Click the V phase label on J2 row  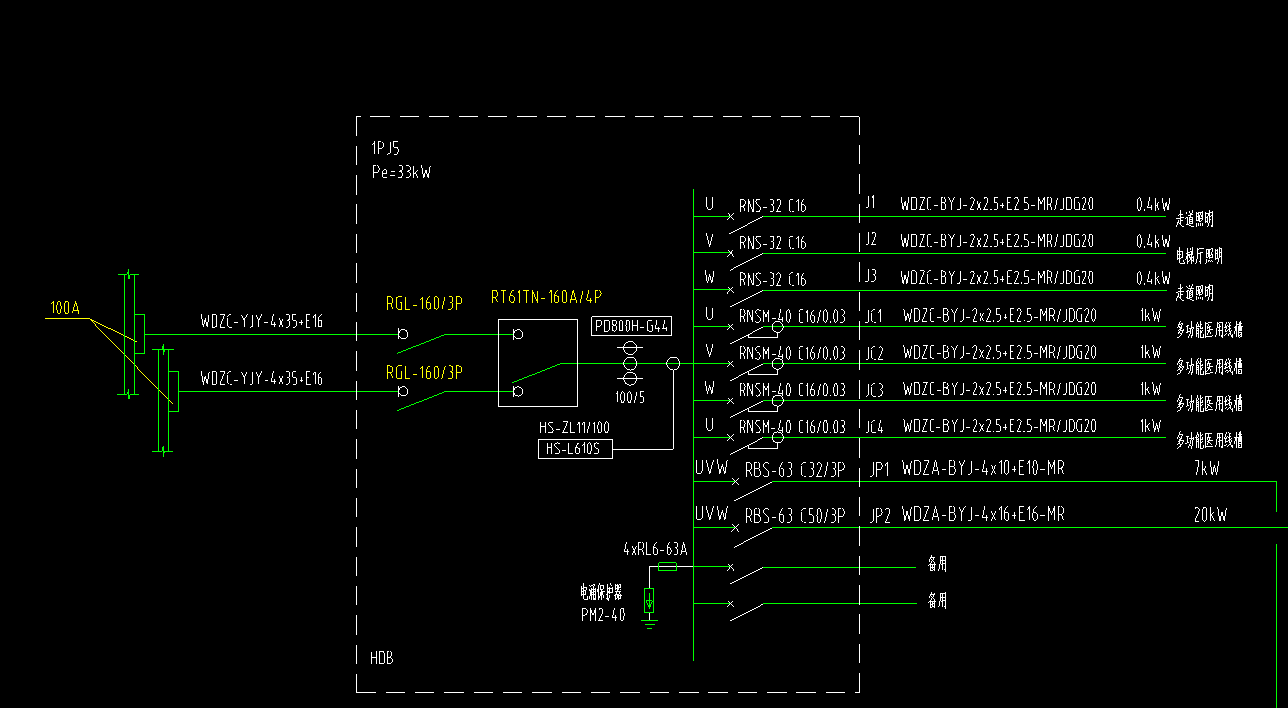coord(709,240)
